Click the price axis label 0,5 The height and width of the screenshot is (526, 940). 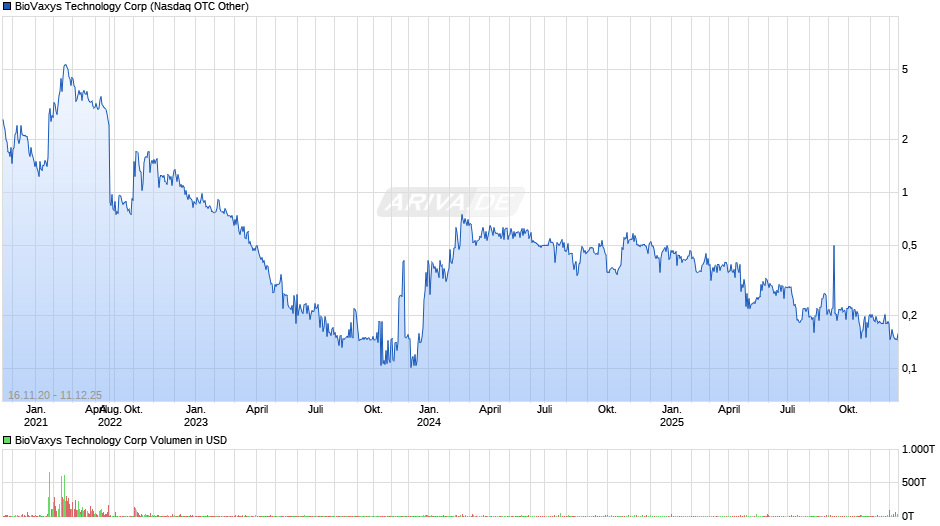click(909, 245)
